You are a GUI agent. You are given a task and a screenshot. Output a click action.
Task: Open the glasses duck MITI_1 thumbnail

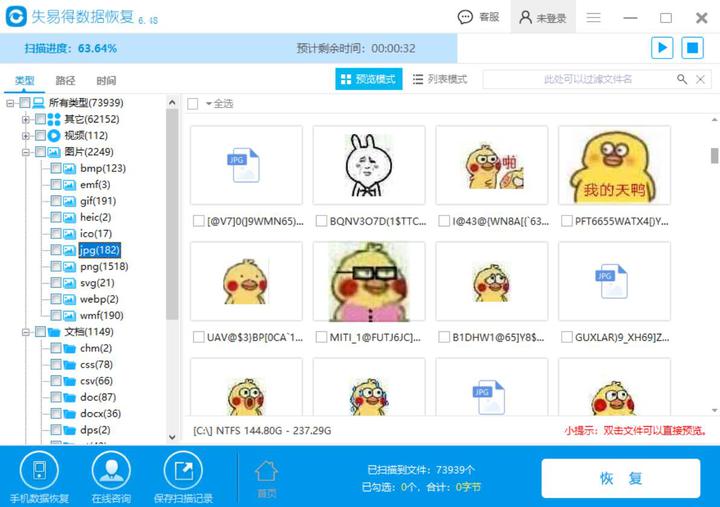(x=369, y=281)
